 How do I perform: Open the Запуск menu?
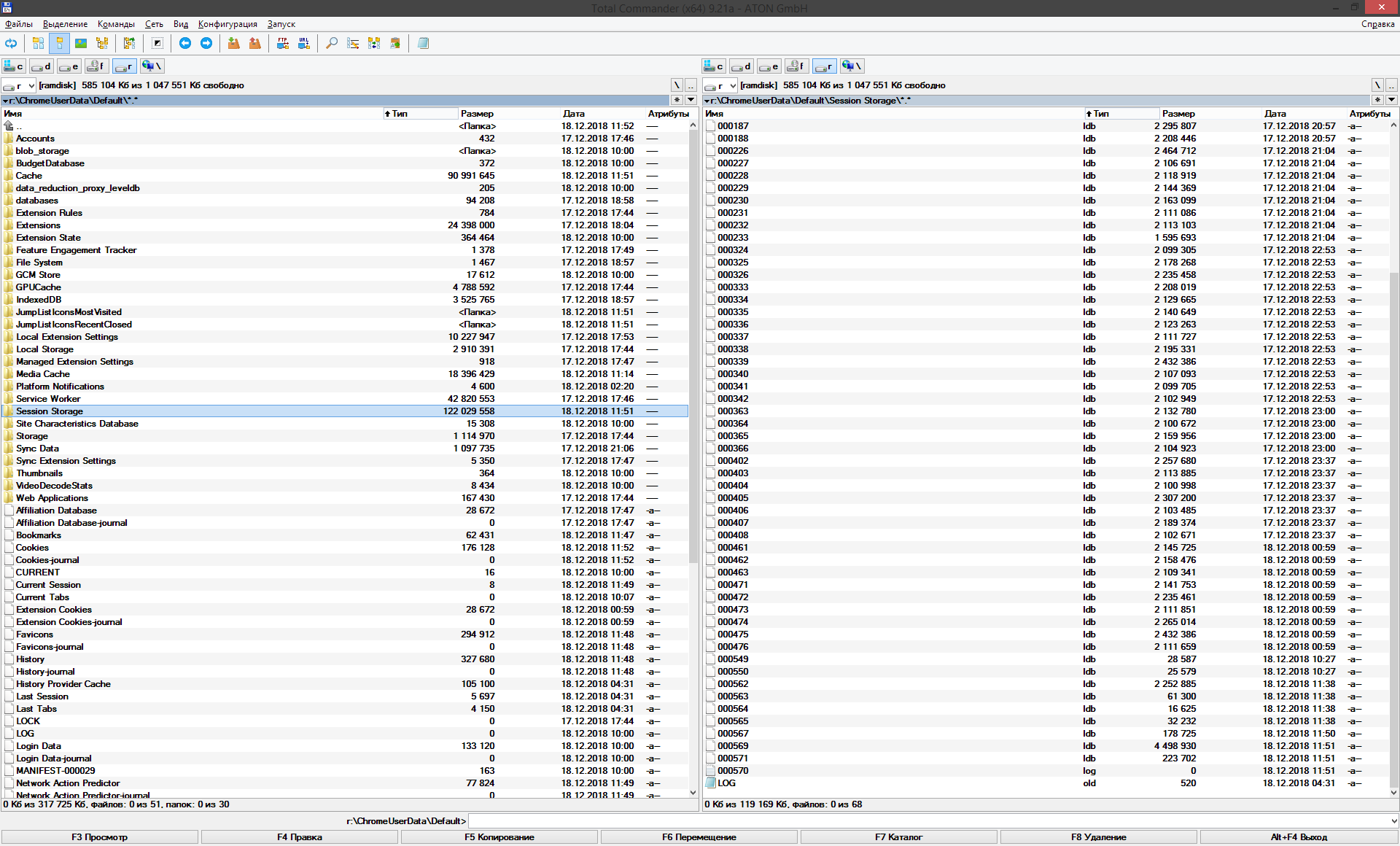pyautogui.click(x=281, y=24)
